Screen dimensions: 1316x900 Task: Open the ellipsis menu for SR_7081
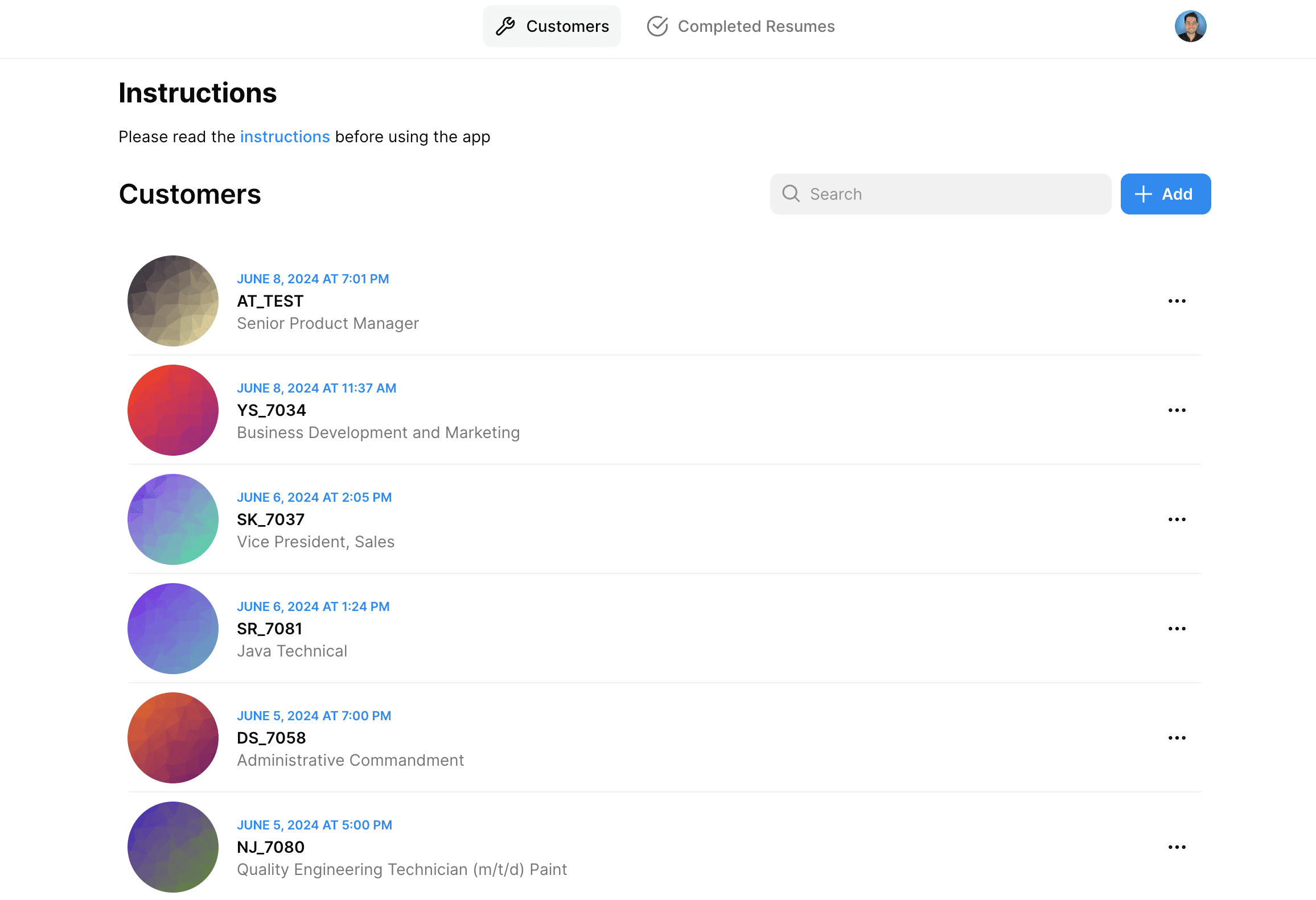click(x=1177, y=629)
